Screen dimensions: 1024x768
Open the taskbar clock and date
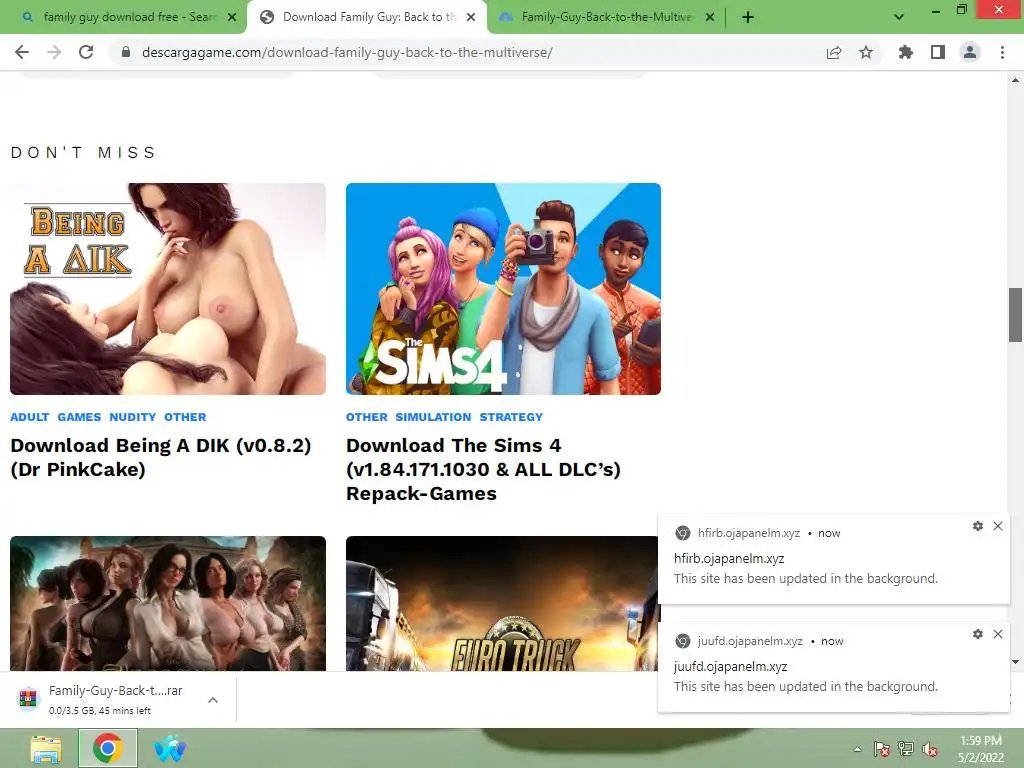980,749
